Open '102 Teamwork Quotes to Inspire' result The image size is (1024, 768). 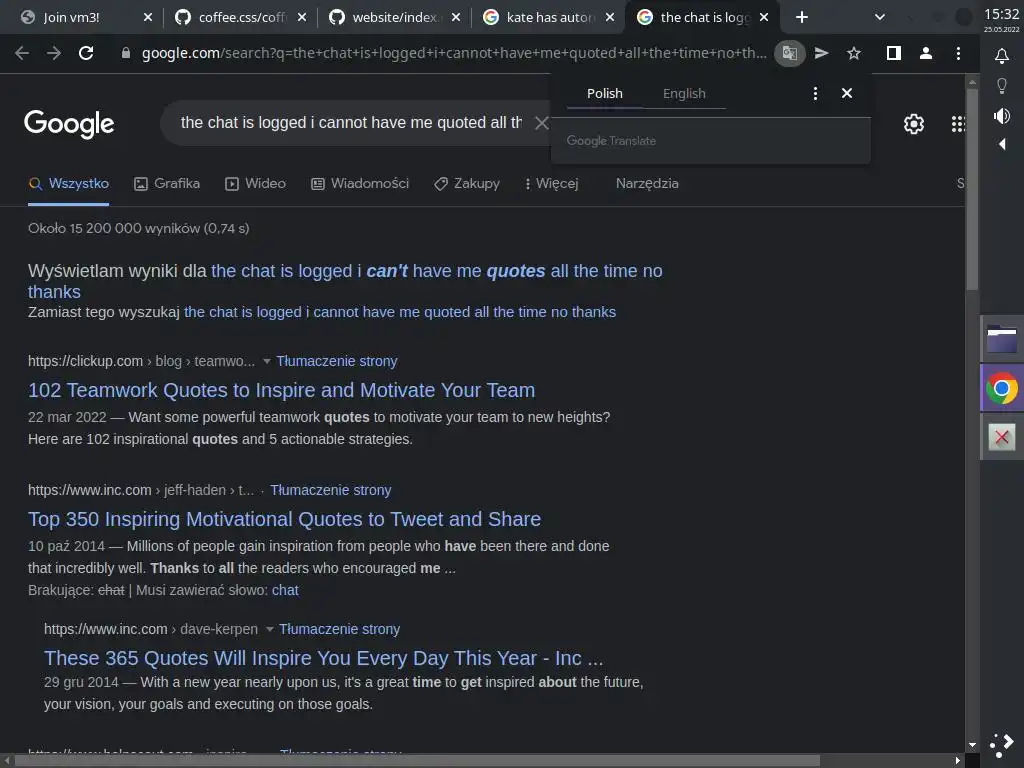(x=281, y=390)
